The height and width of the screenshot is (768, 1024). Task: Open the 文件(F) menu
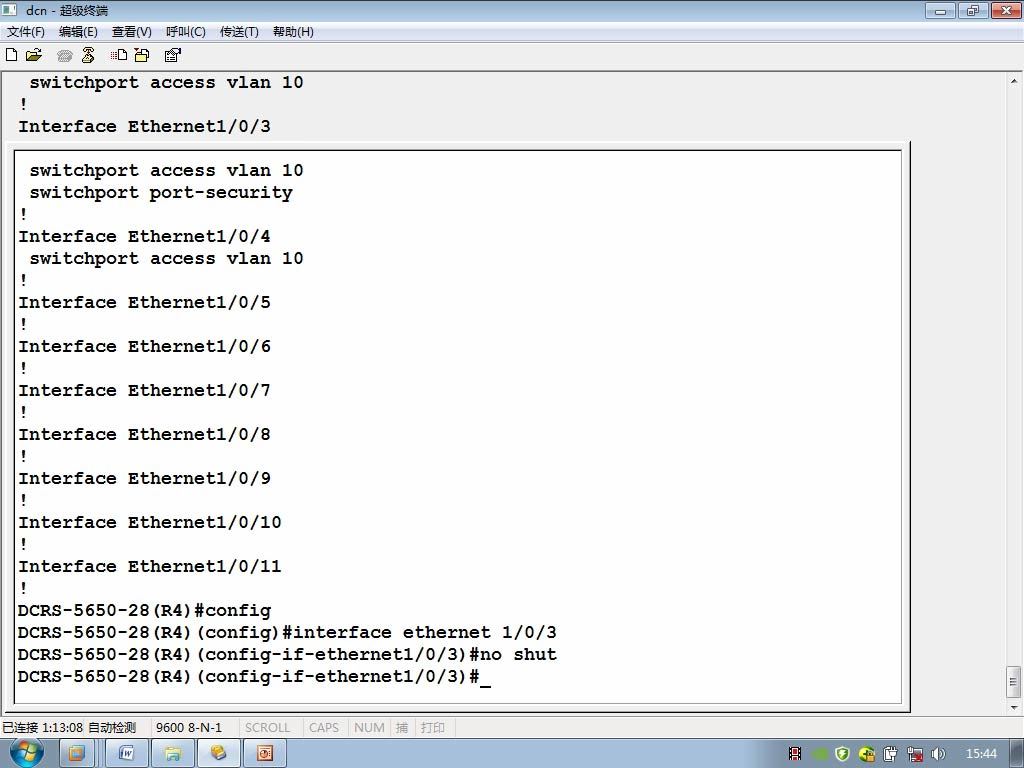point(26,32)
